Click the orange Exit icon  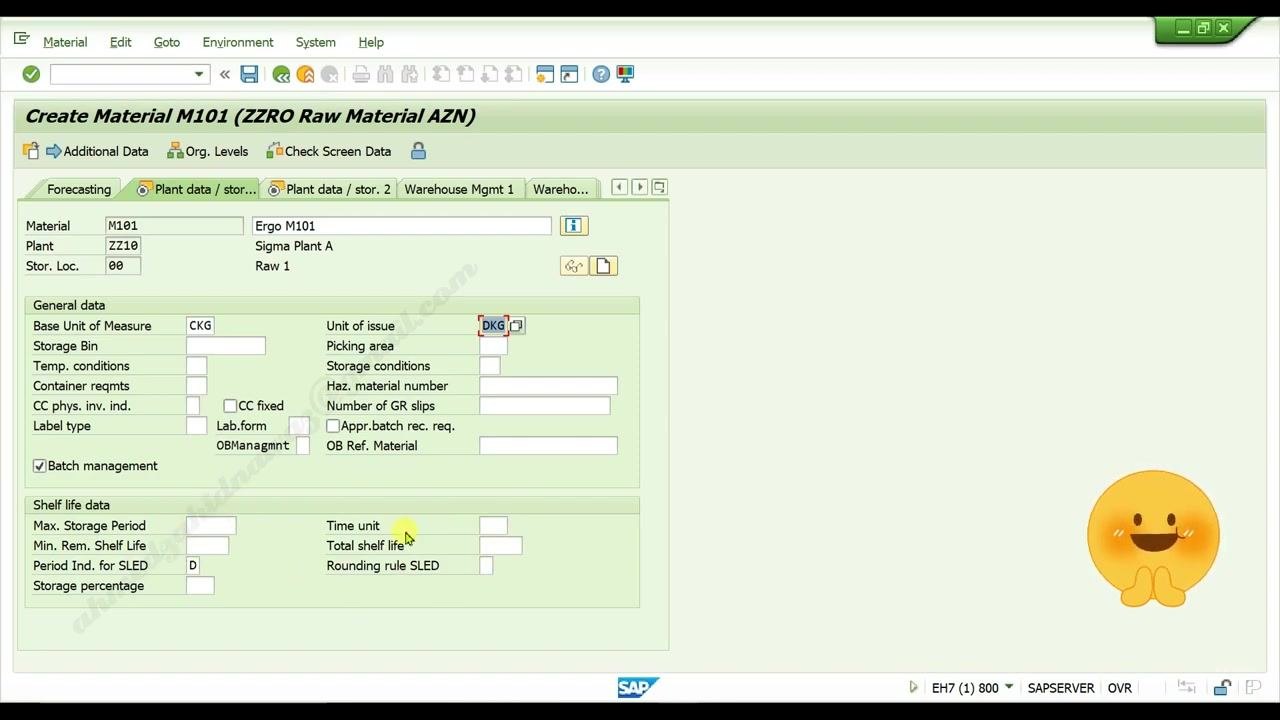[305, 74]
